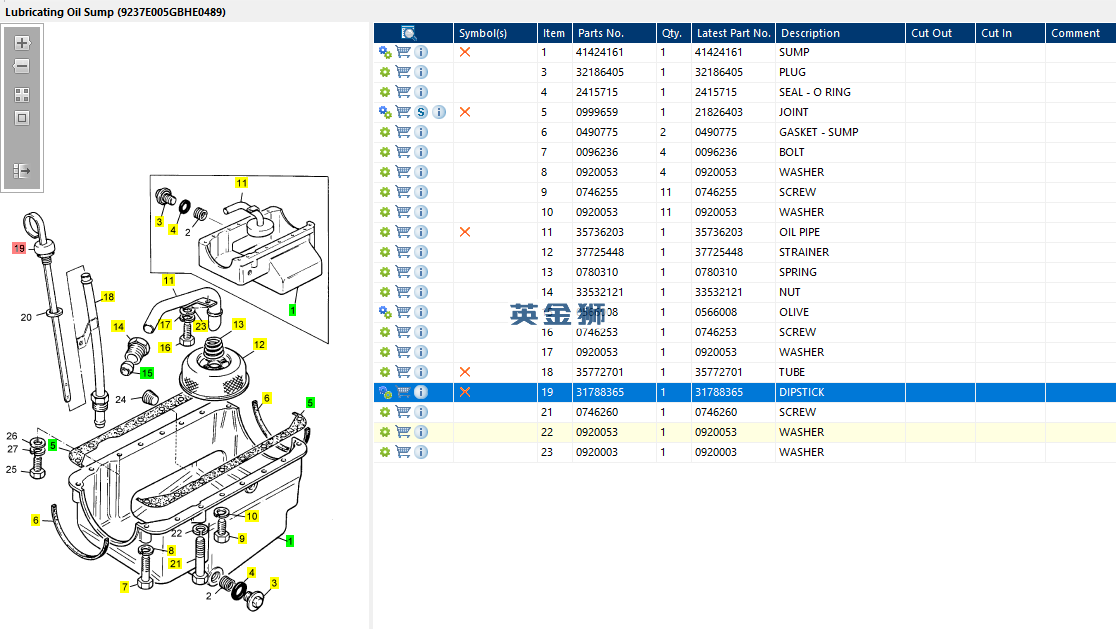Screen dimensions: 1116x629
Task: Click the gear icon on OIL PIPE row
Action: coord(384,232)
